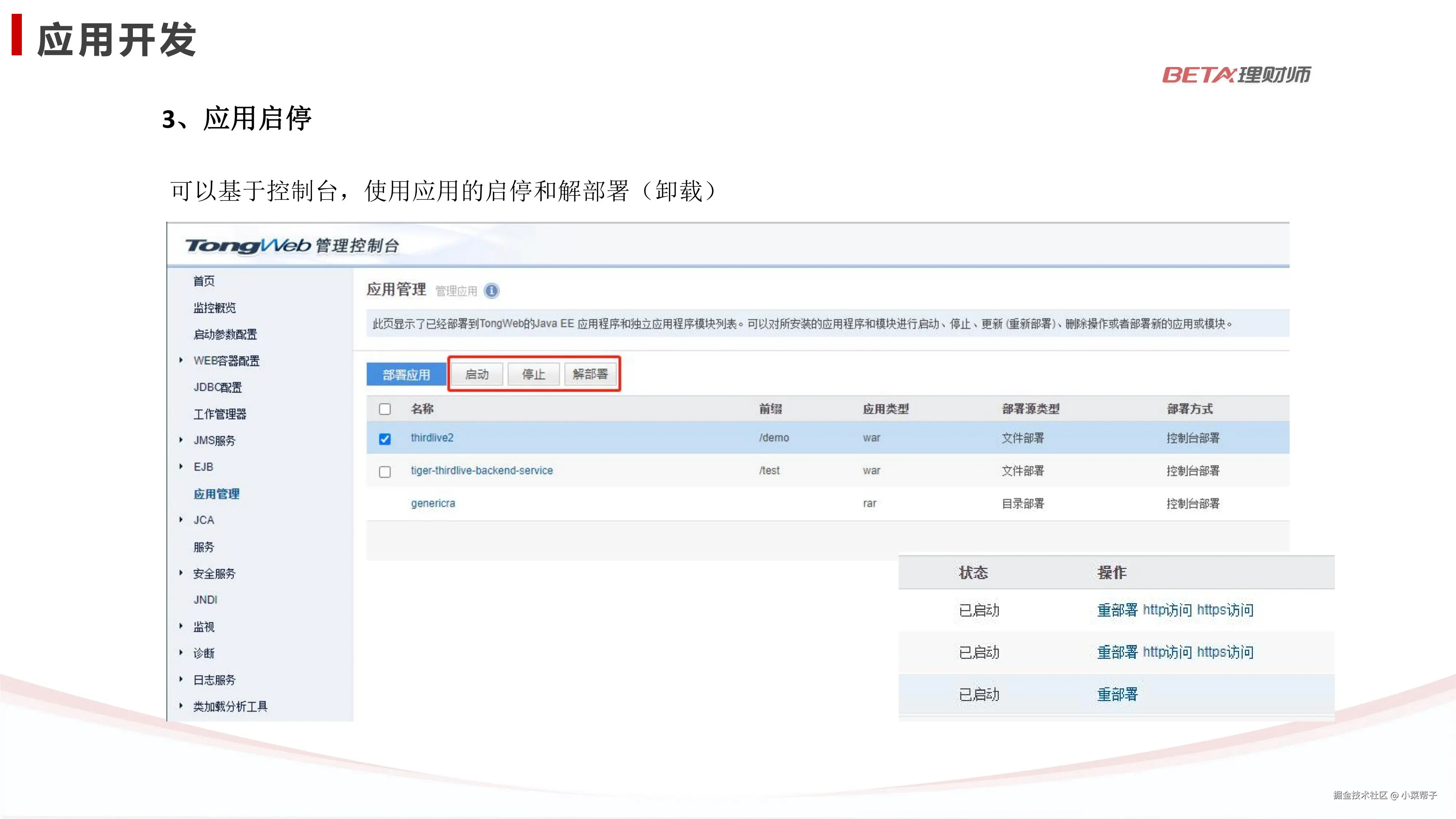The width and height of the screenshot is (1456, 819).
Task: Open the 应用管理 sidebar item
Action: [x=217, y=494]
